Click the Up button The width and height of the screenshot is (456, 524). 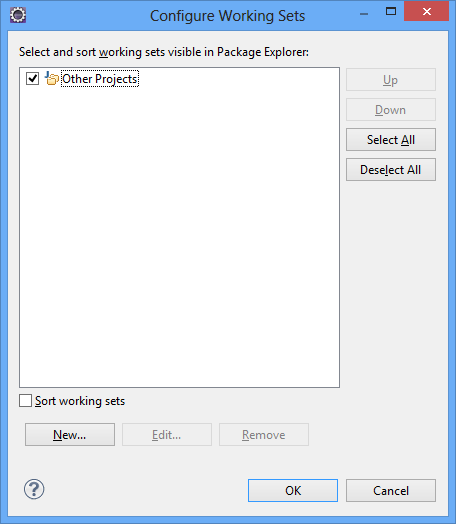tap(391, 80)
